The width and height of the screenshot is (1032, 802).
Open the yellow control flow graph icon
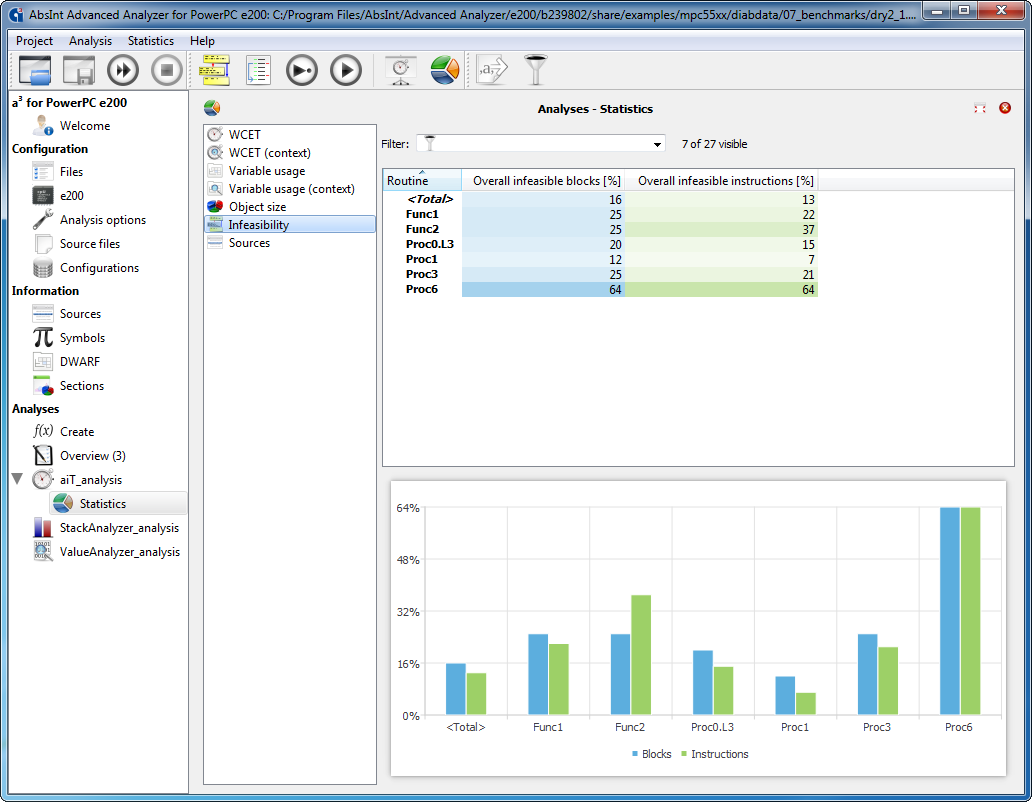[x=215, y=70]
